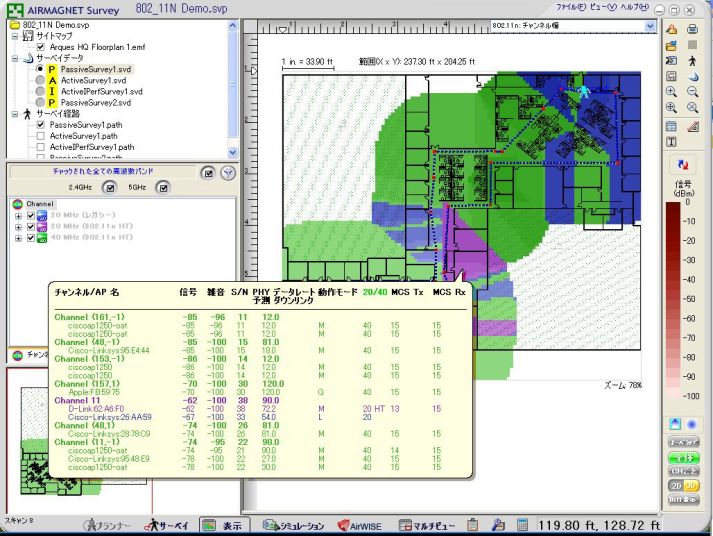The width and height of the screenshot is (713, 536).
Task: Open the ファイル(F) menu
Action: 571,7
